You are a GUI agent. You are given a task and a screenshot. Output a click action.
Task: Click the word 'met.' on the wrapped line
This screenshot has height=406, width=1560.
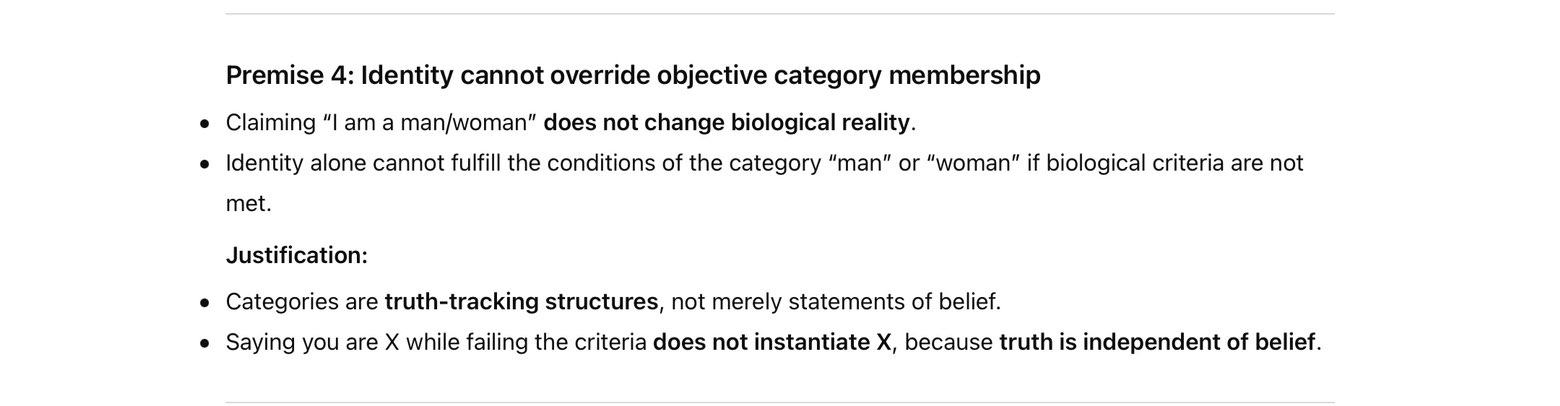(x=248, y=204)
